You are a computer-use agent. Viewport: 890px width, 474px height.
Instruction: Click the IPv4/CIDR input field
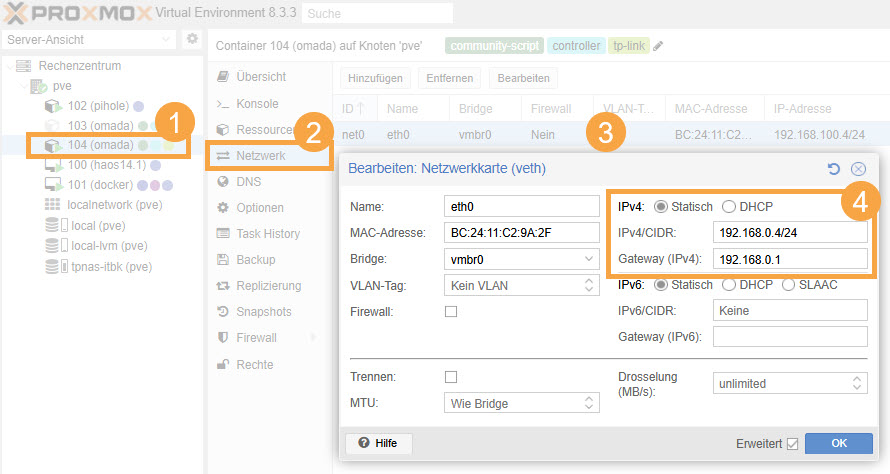click(790, 233)
